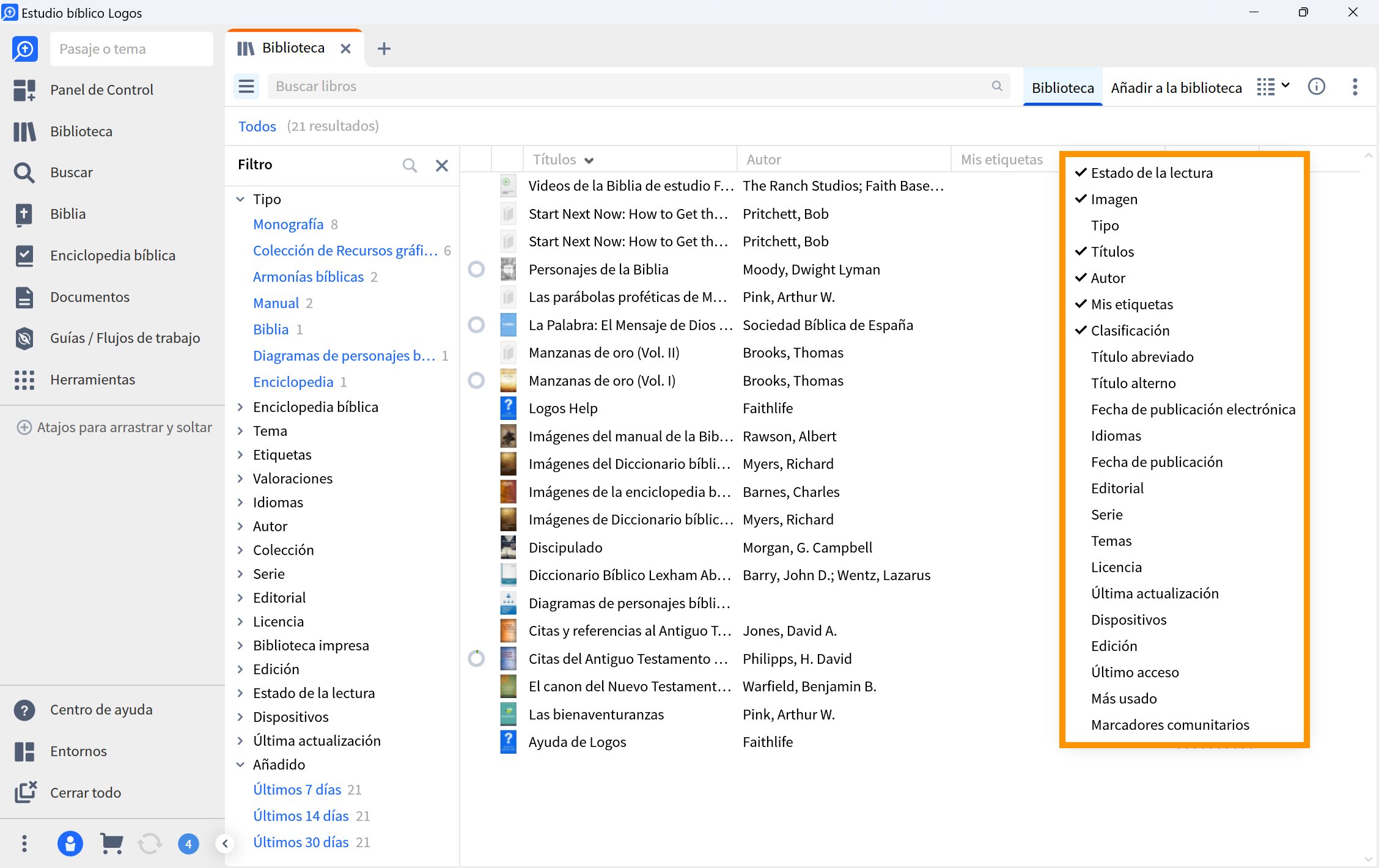Click the Pasaje o tema input box
This screenshot has width=1379, height=868.
point(131,49)
